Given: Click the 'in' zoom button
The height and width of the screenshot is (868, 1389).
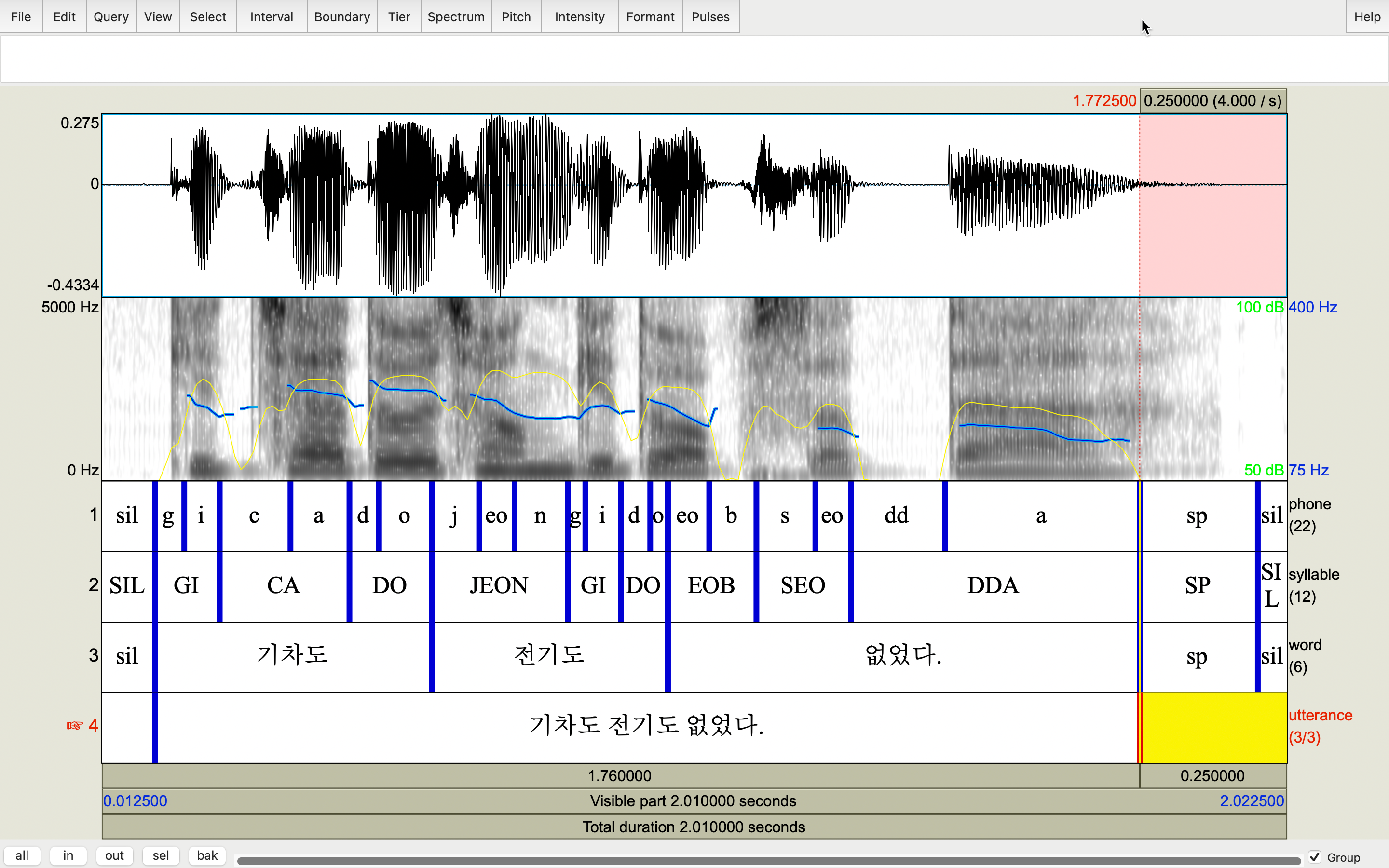Looking at the screenshot, I should [68, 855].
